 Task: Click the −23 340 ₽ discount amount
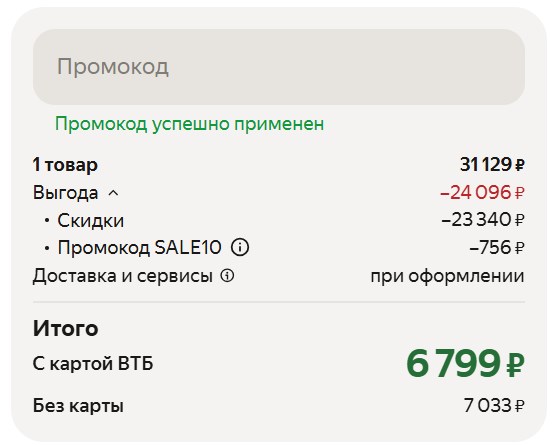click(483, 220)
